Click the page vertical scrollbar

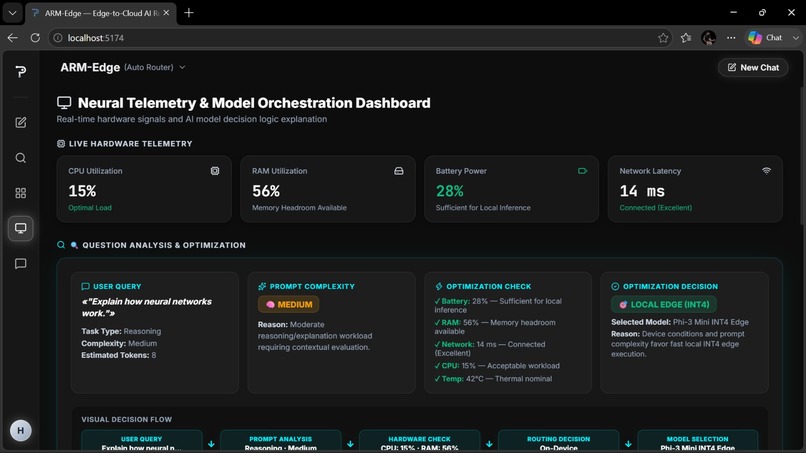pyautogui.click(x=802, y=154)
